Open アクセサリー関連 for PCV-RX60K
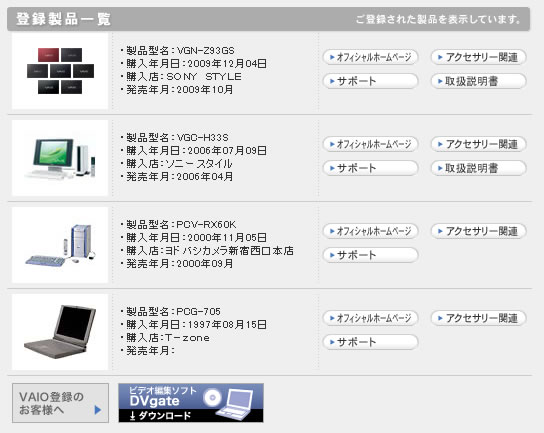This screenshot has width=544, height=433. [479, 231]
